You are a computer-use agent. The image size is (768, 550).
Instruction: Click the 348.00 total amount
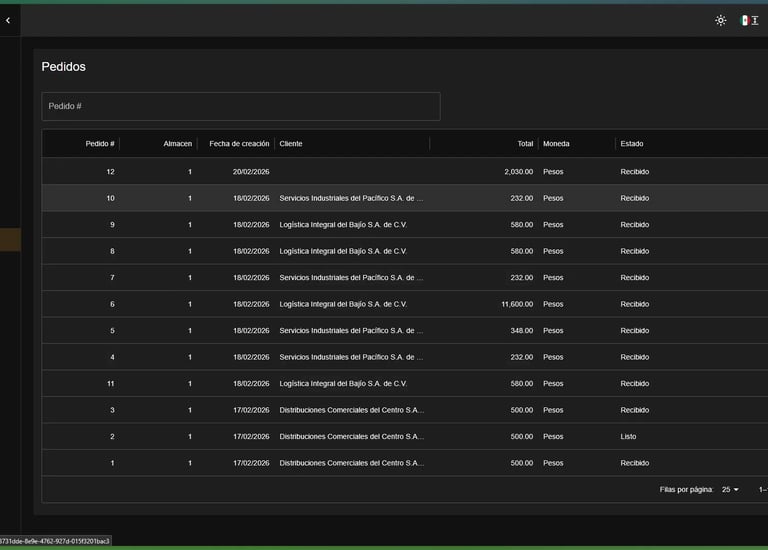[x=522, y=331]
